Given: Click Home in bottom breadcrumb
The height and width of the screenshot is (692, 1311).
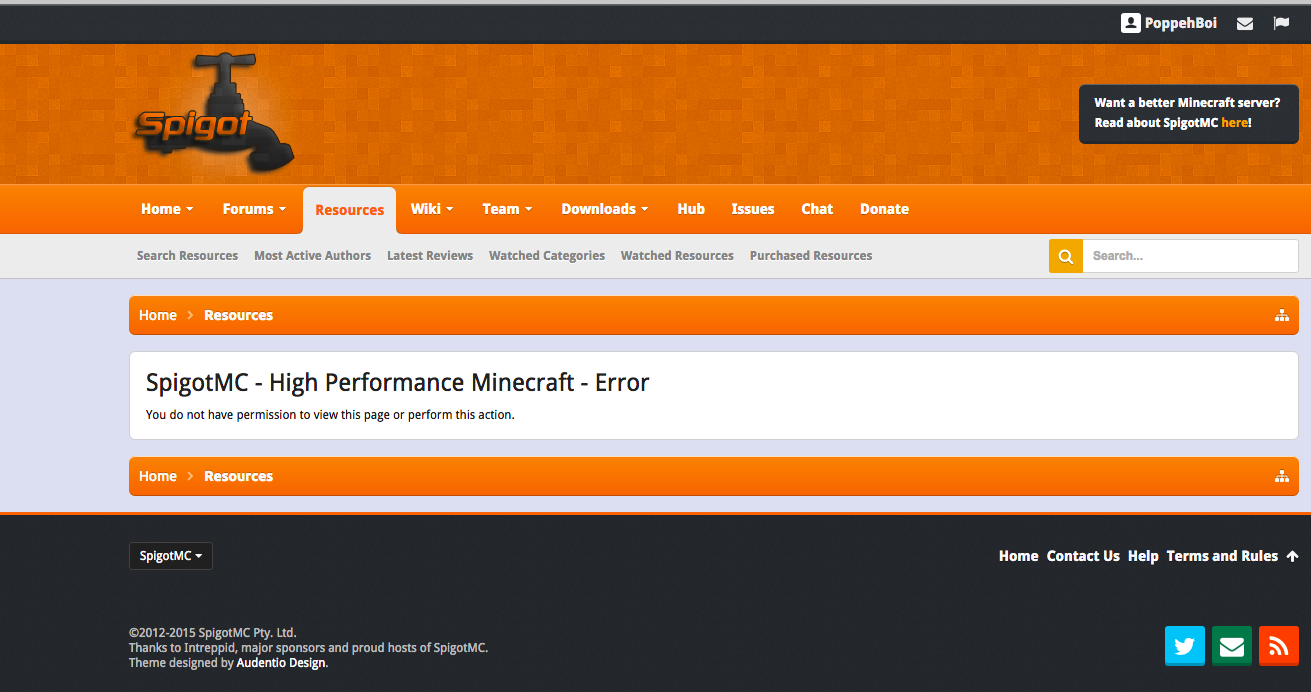Looking at the screenshot, I should 158,476.
